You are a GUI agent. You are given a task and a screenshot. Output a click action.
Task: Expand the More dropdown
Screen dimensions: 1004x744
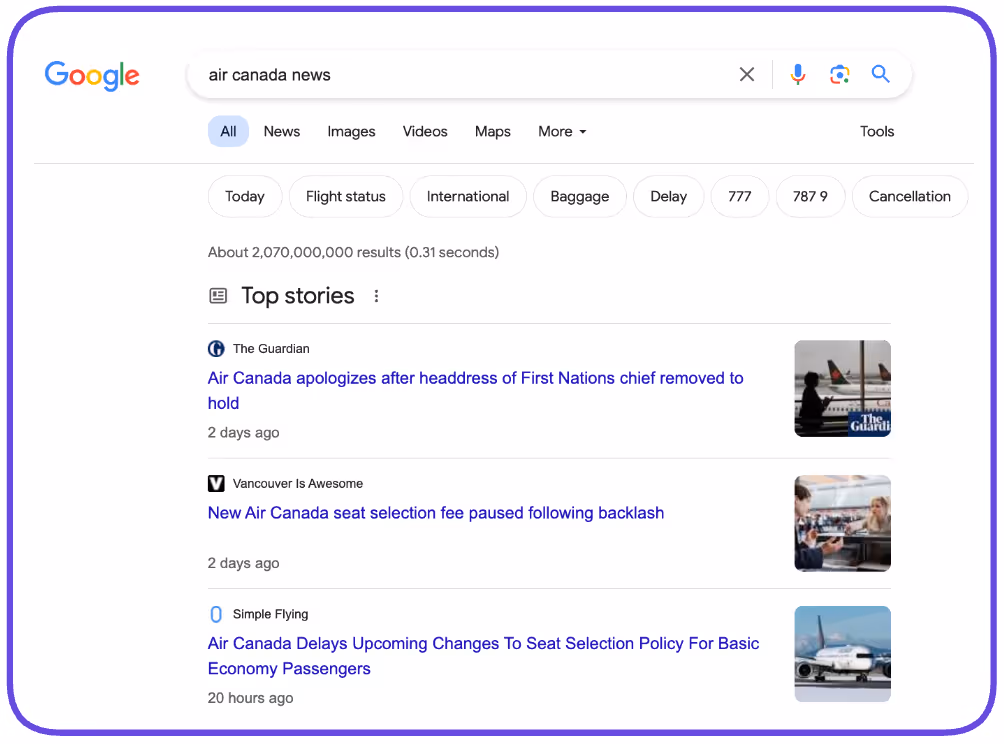(562, 131)
